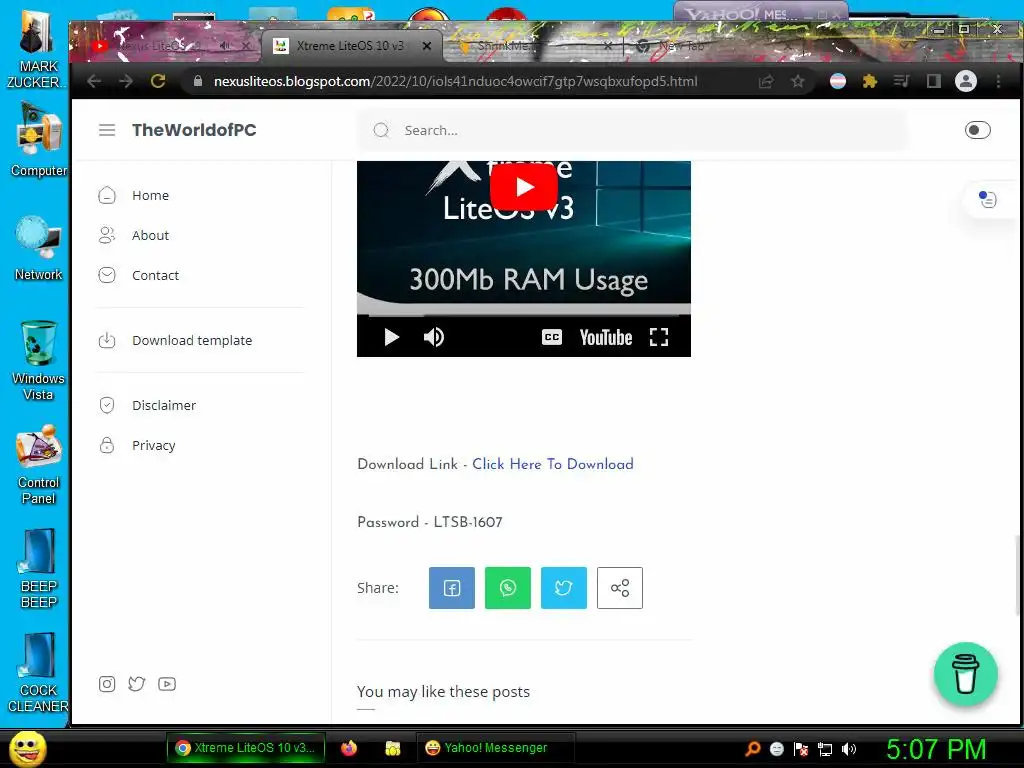Play the YouTube video with red button

point(524,187)
